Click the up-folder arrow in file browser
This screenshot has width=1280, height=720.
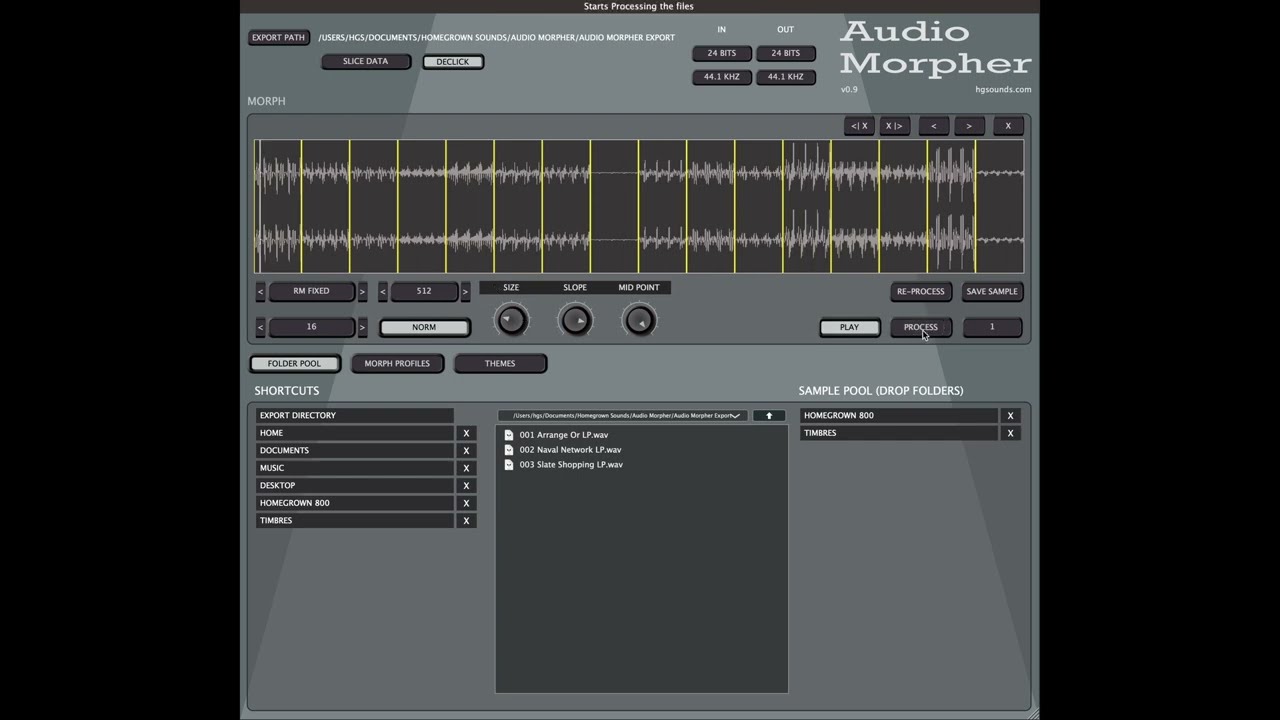(769, 415)
